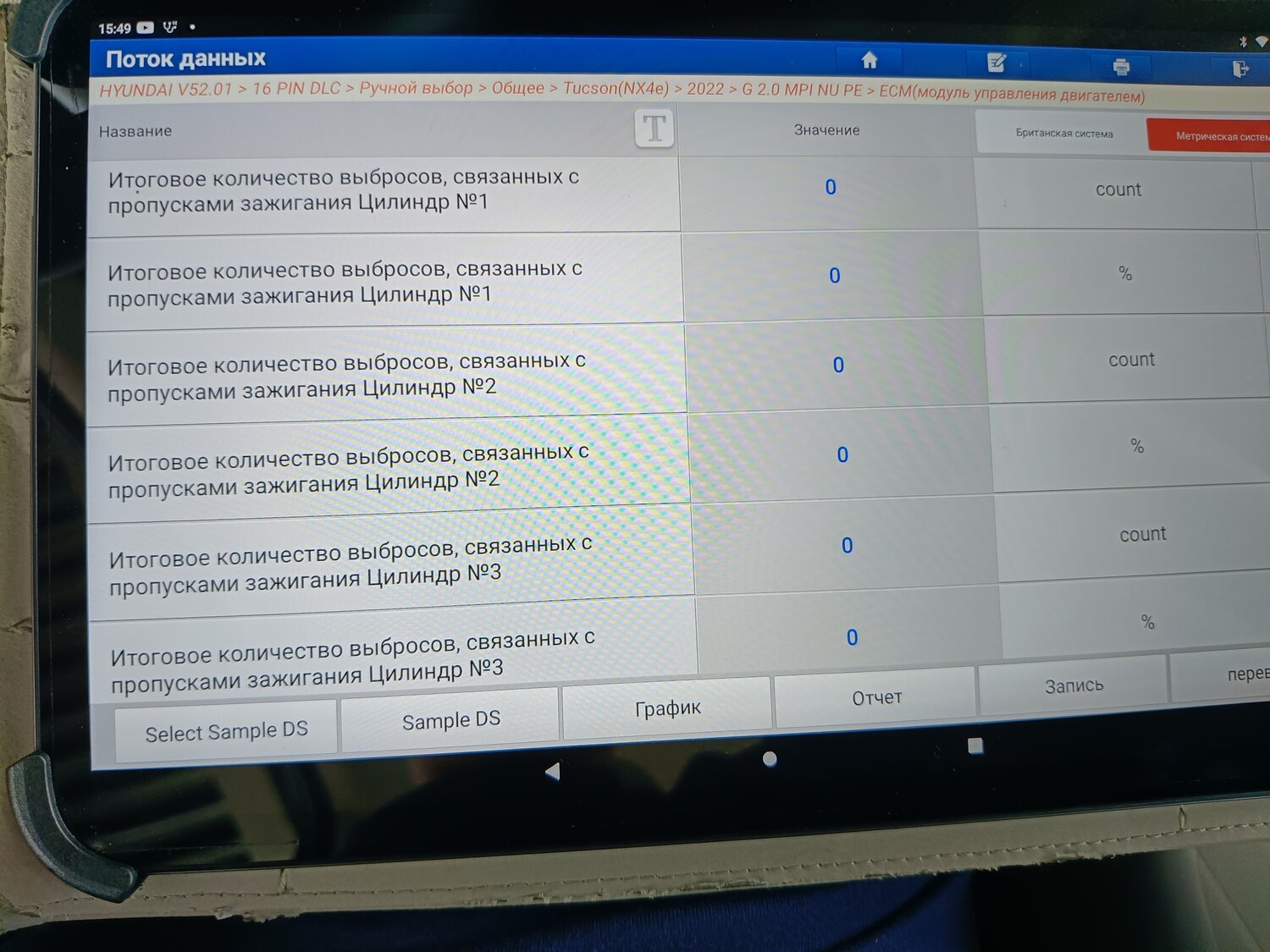Viewport: 1270px width, 952px height.
Task: Open the edit note icon
Action: coord(997,63)
